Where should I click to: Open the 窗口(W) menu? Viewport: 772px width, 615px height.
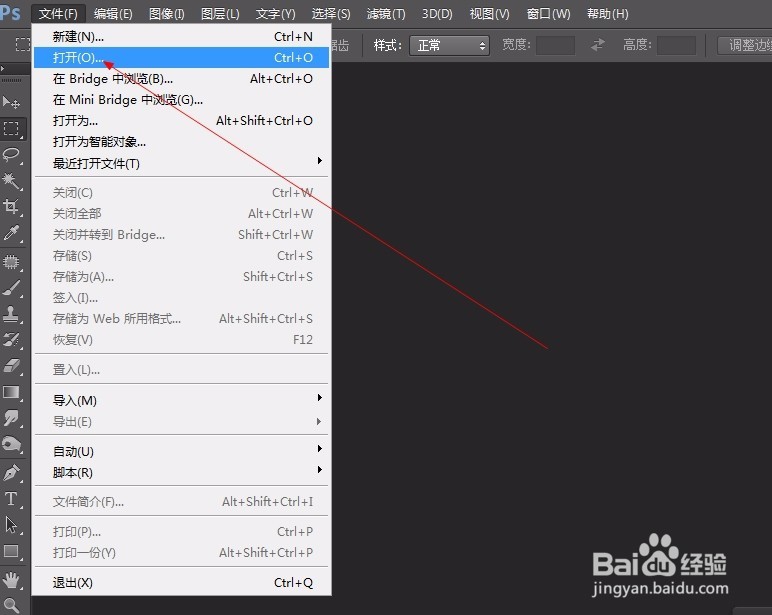[x=548, y=14]
